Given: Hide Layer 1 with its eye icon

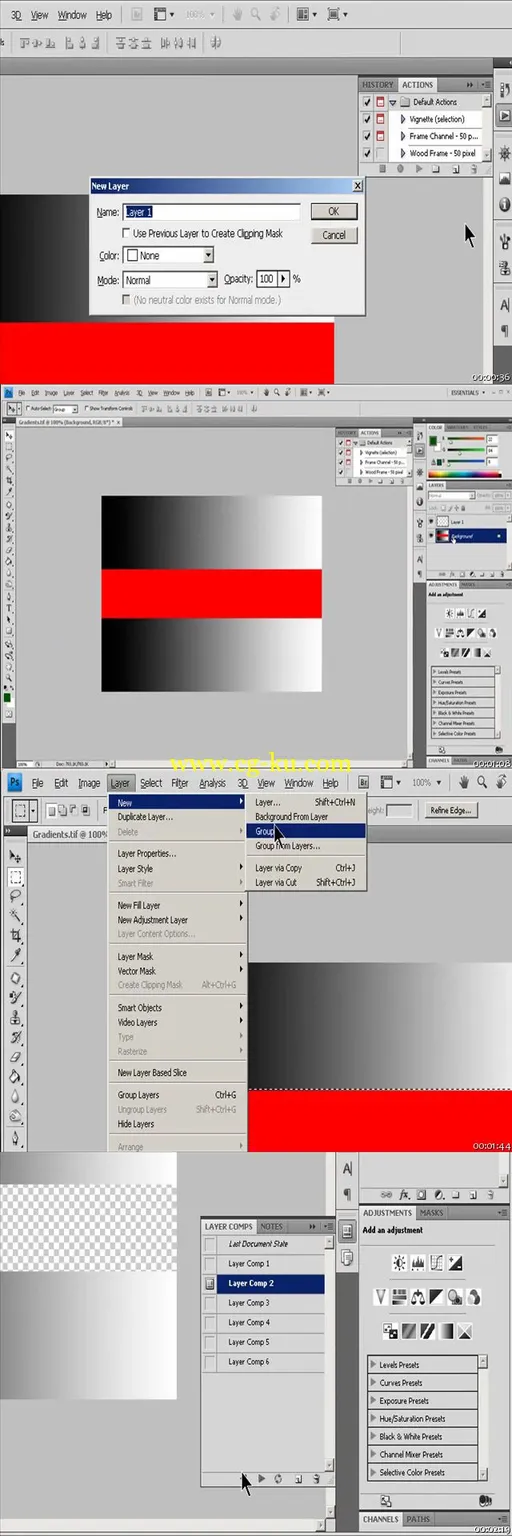Looking at the screenshot, I should [x=432, y=522].
